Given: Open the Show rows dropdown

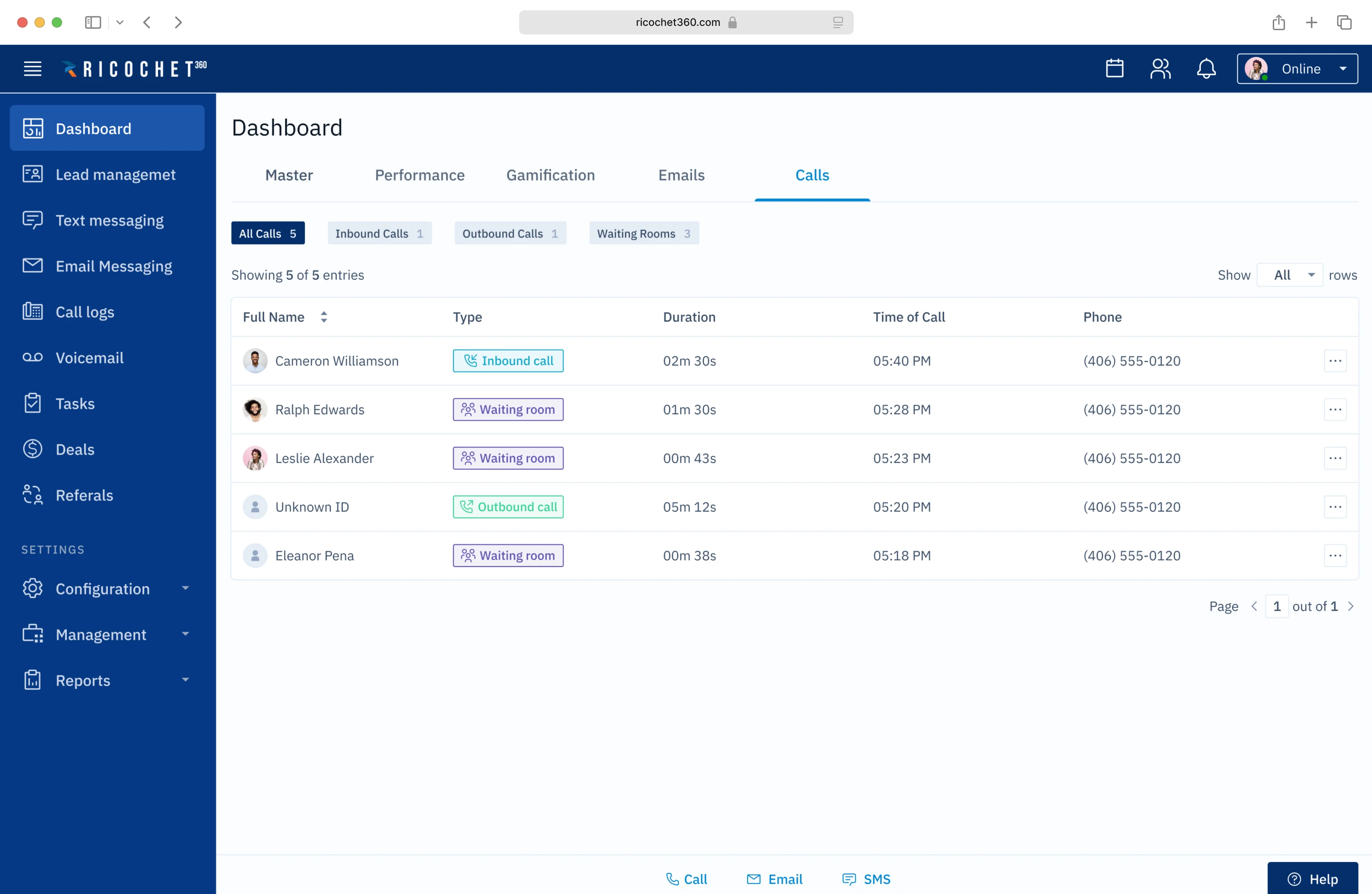Looking at the screenshot, I should click(1290, 275).
